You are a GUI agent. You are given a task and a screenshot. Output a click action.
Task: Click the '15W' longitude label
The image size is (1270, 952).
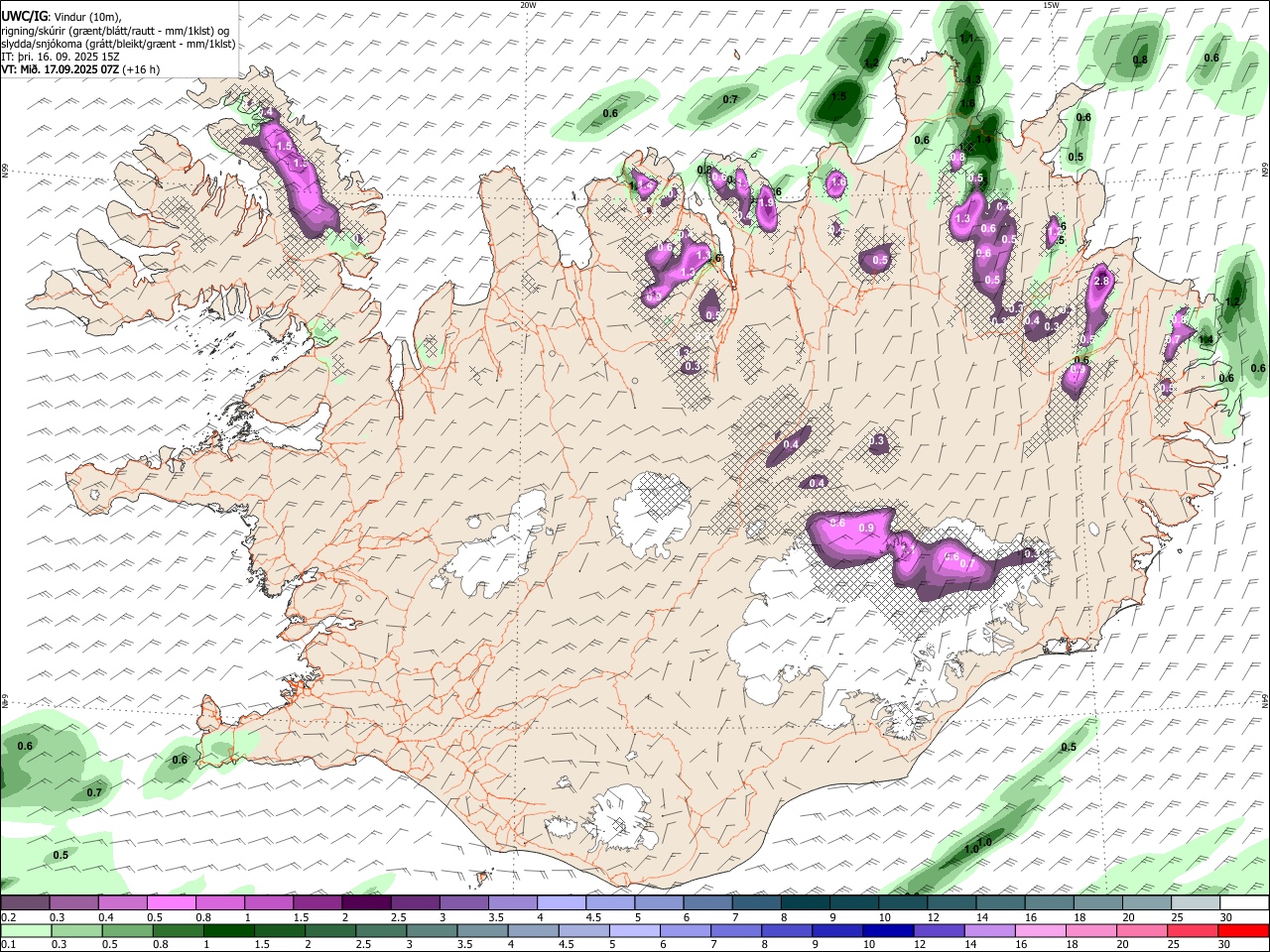click(1051, 5)
